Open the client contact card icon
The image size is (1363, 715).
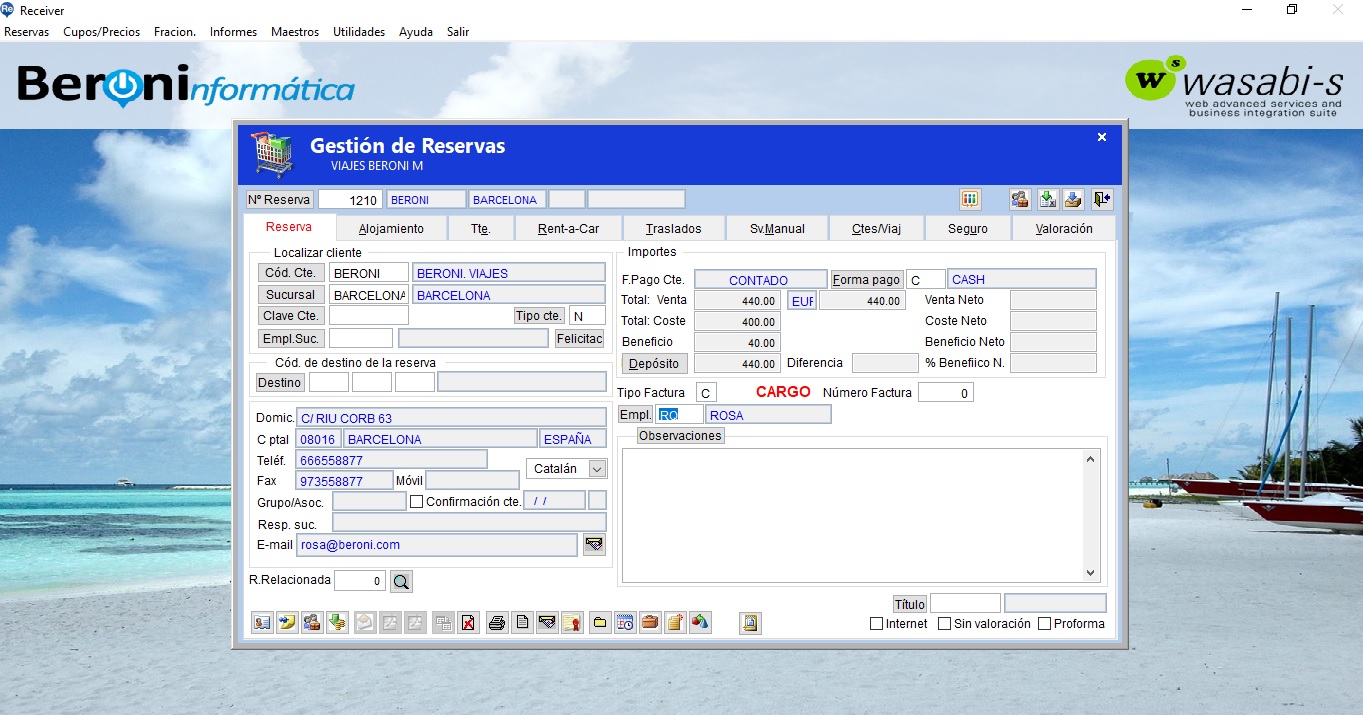click(261, 622)
